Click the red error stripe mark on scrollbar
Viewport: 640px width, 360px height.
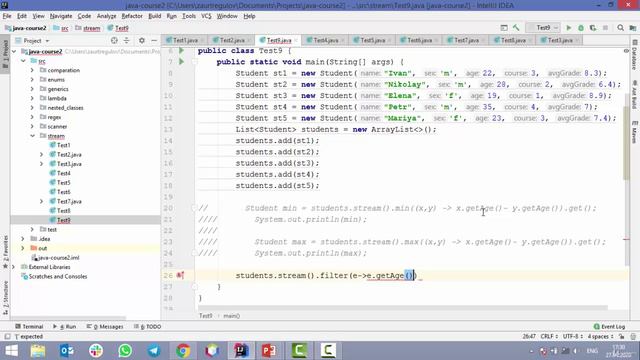point(626,240)
